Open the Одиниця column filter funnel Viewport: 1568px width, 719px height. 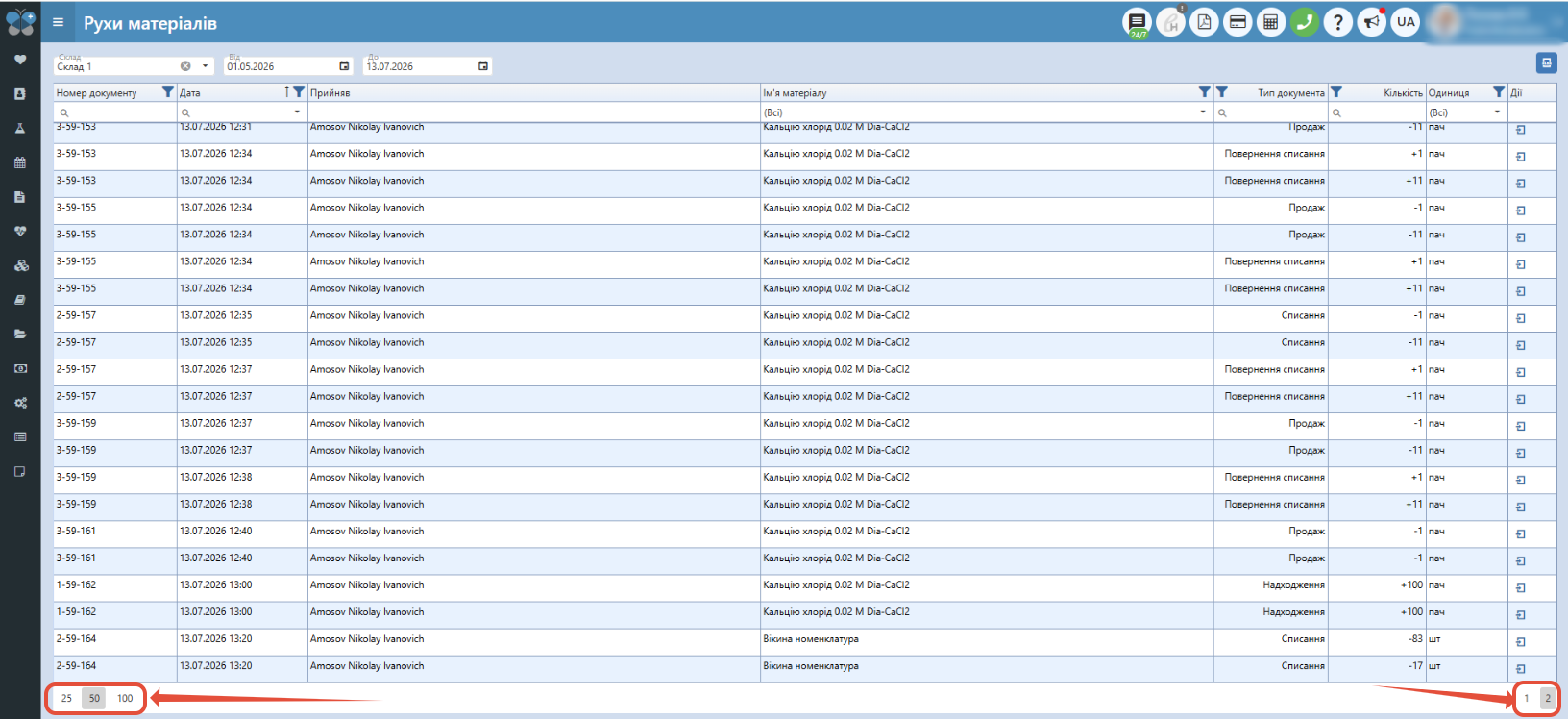point(1499,92)
